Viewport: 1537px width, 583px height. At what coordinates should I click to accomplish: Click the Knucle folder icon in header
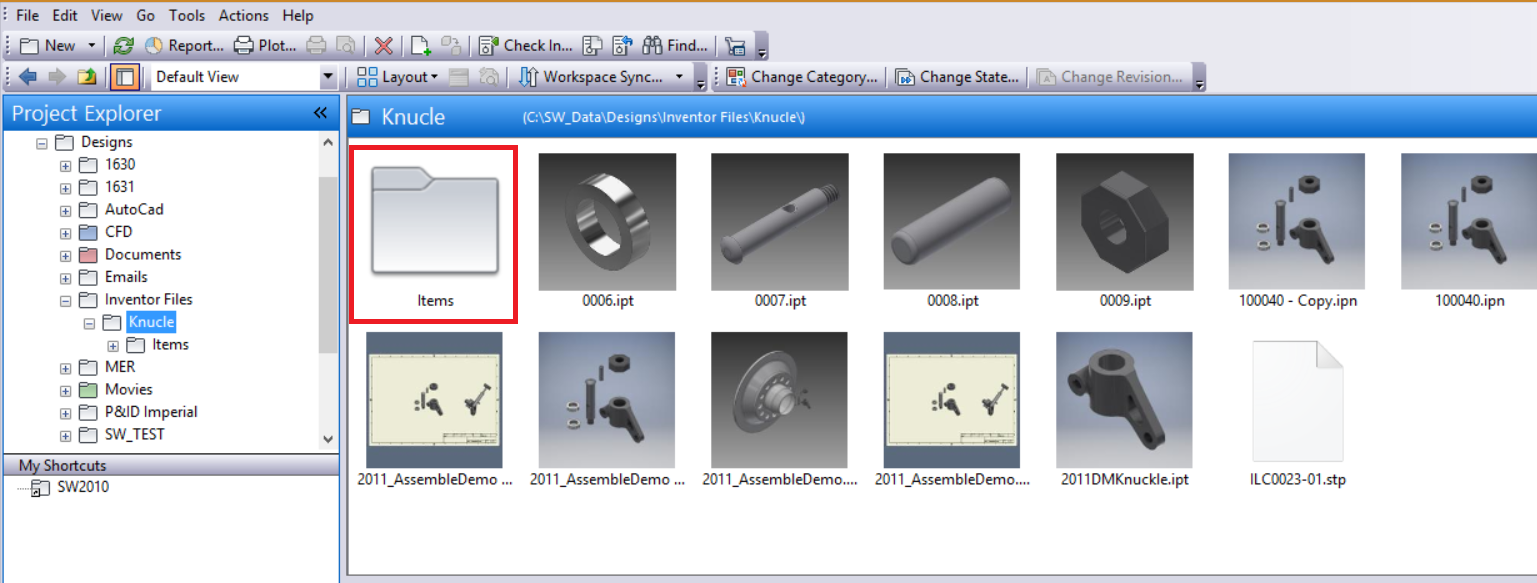361,116
